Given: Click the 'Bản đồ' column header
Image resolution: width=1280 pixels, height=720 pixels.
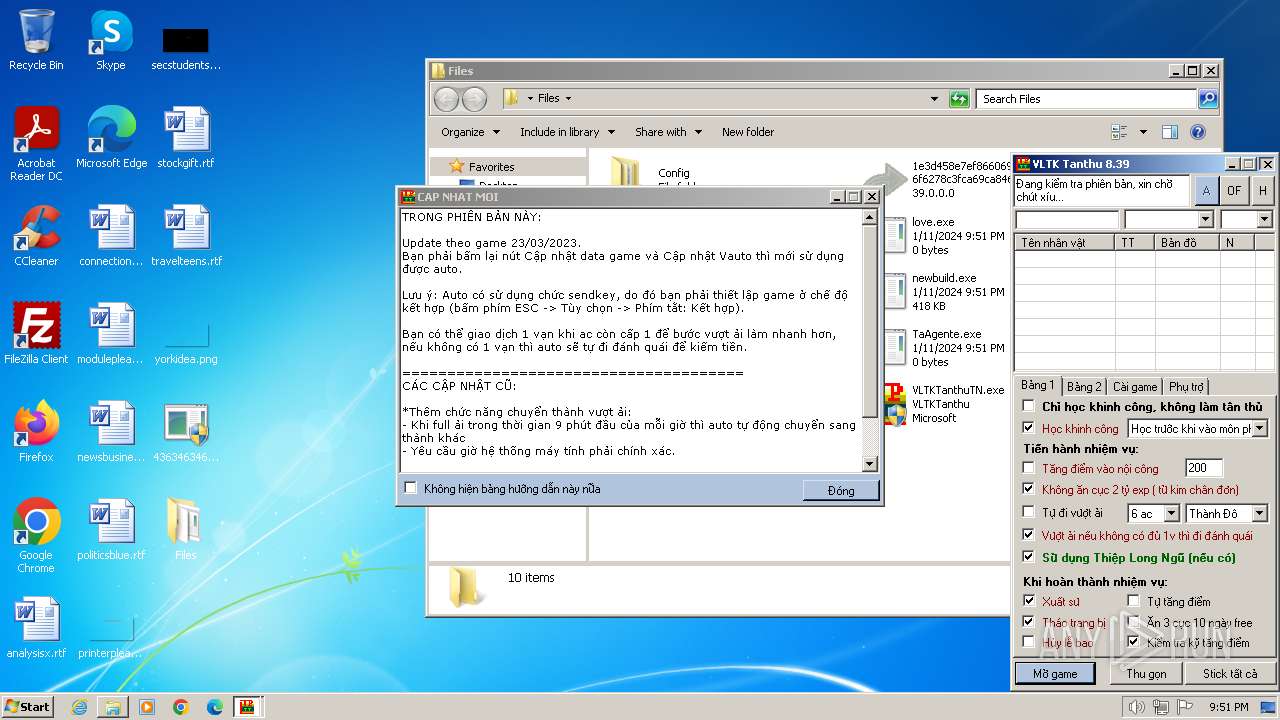Looking at the screenshot, I should pos(1185,242).
